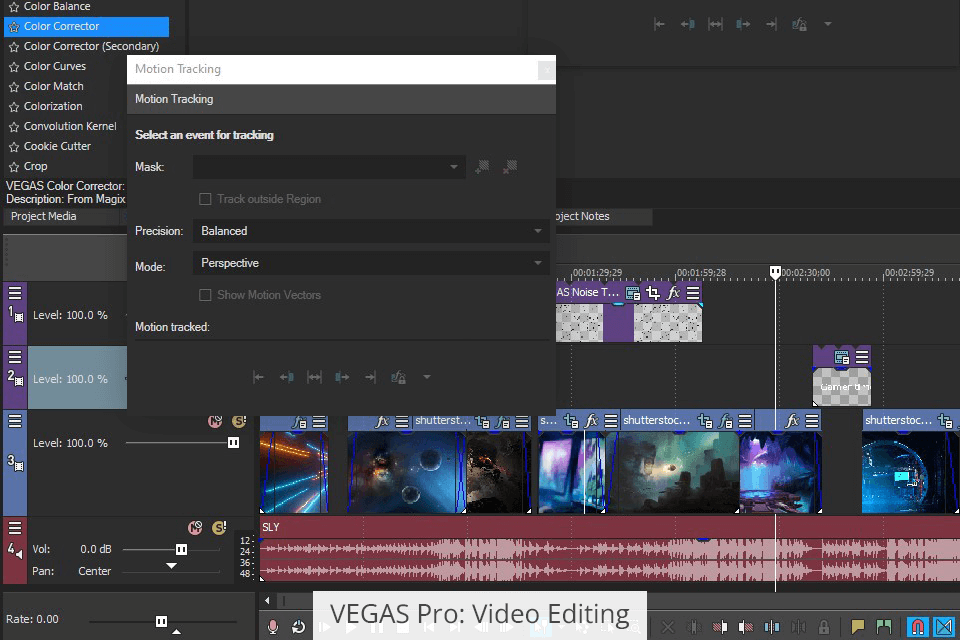Image resolution: width=960 pixels, height=640 pixels.
Task: Click the delete X icon in toolbar
Action: pos(668,627)
